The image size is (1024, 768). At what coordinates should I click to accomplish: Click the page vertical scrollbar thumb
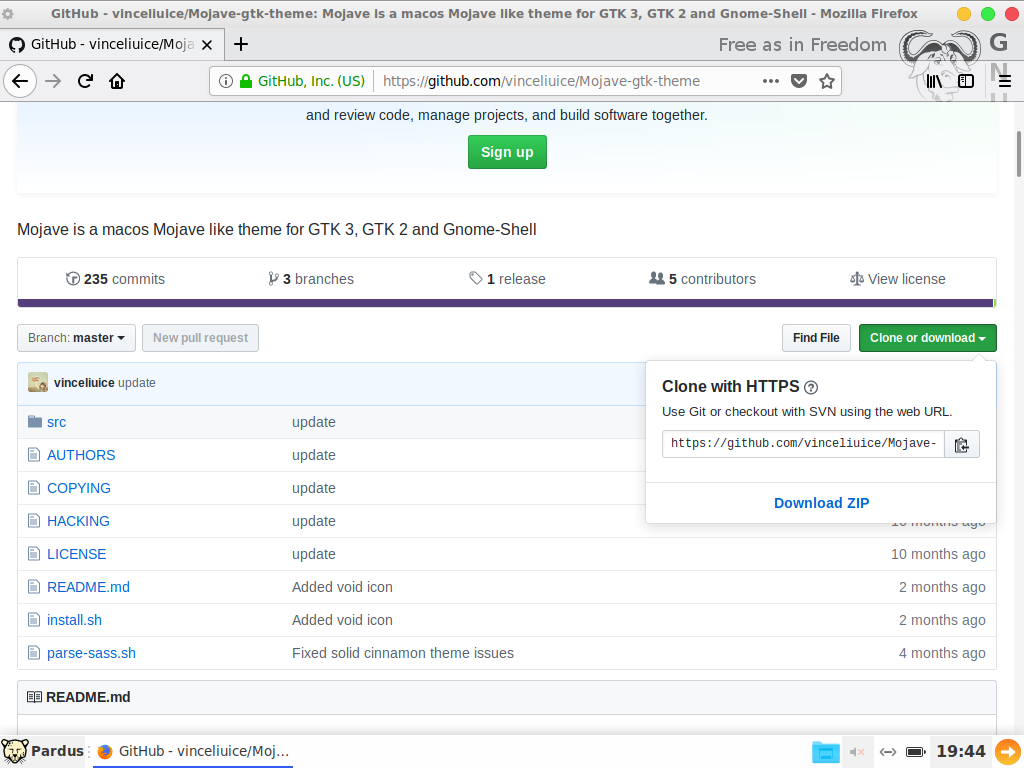(1019, 154)
